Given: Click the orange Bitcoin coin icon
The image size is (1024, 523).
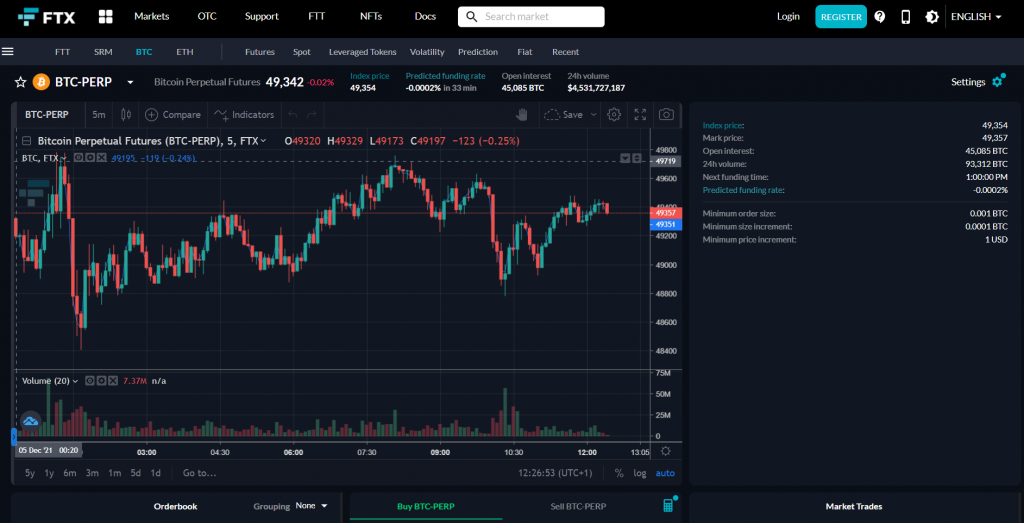Looking at the screenshot, I should [x=41, y=82].
